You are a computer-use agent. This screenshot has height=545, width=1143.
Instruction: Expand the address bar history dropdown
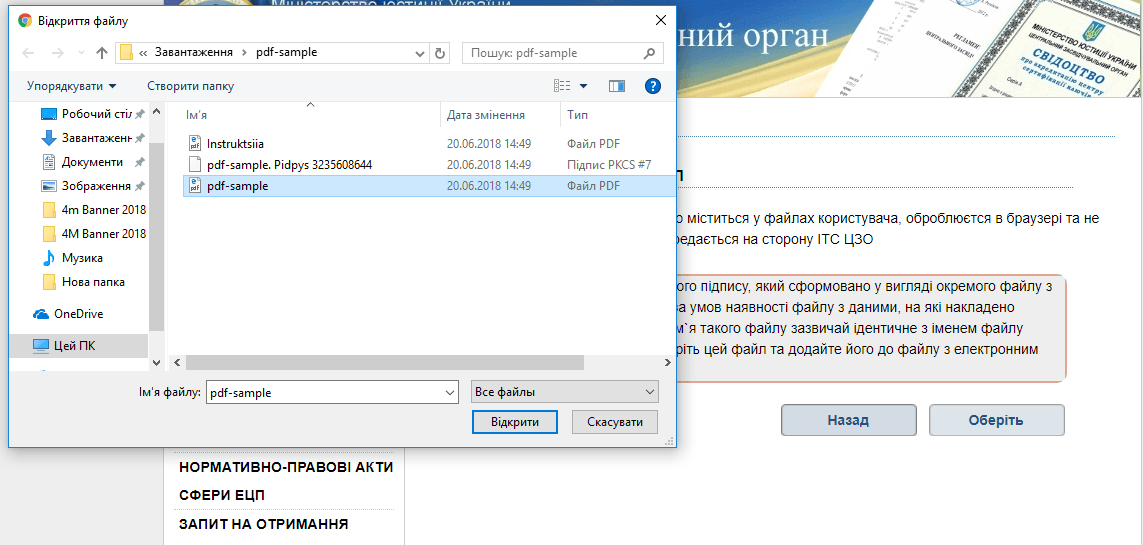(x=417, y=53)
